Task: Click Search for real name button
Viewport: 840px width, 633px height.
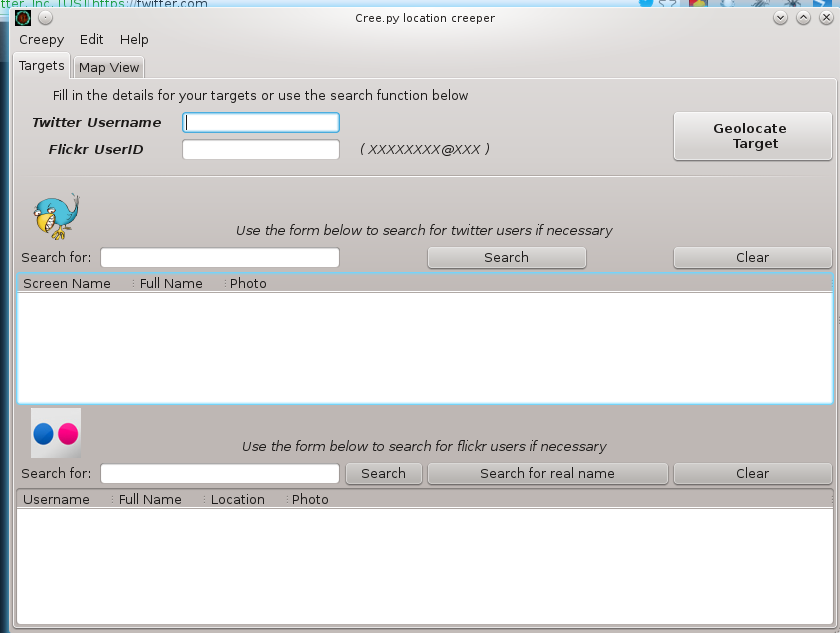Action: click(548, 473)
